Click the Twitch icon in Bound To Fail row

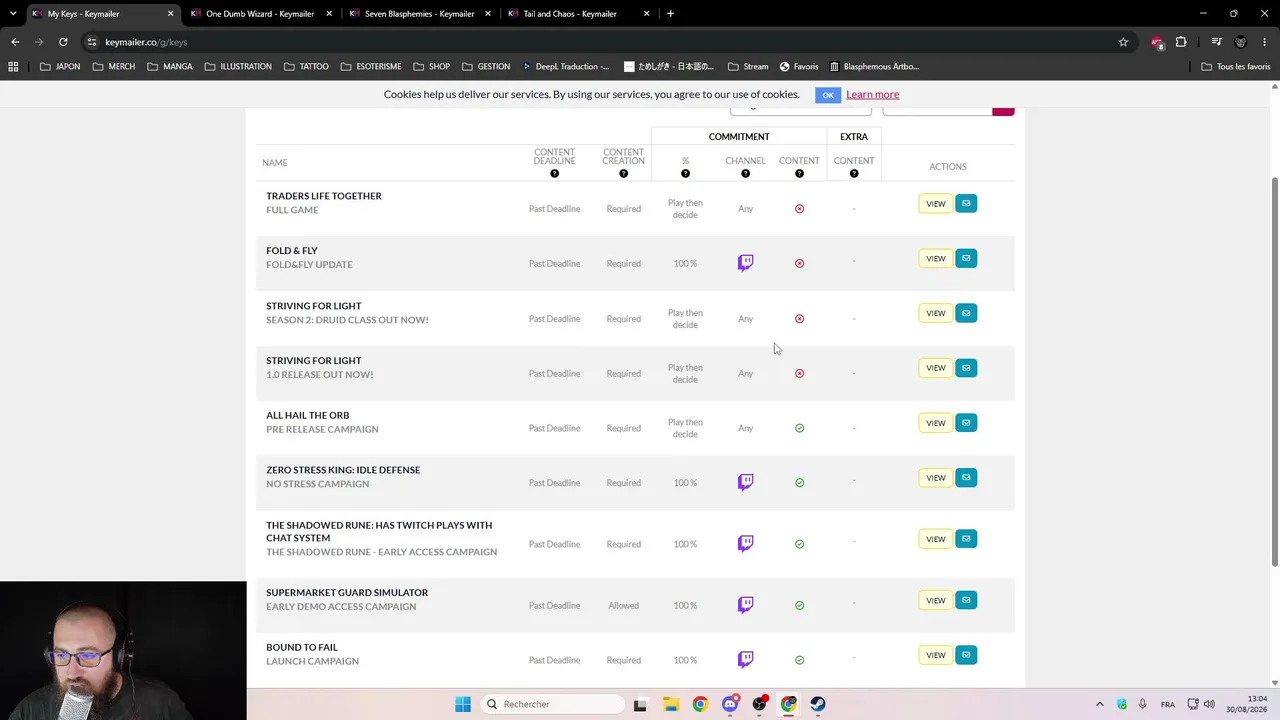point(745,659)
